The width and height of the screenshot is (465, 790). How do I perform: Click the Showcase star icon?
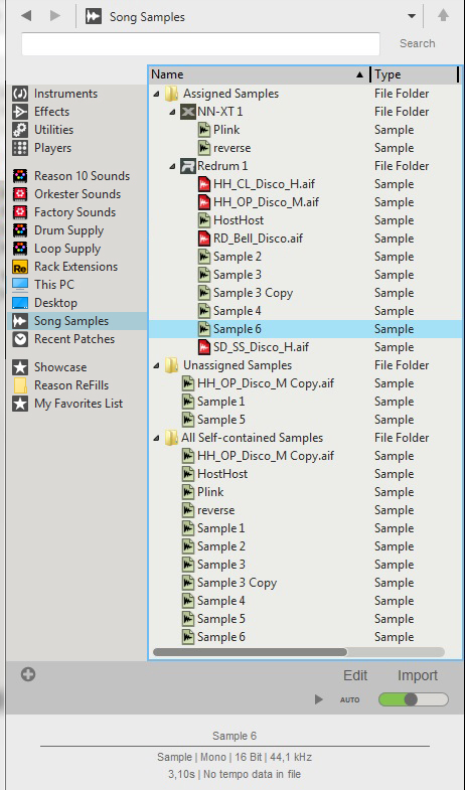20,367
